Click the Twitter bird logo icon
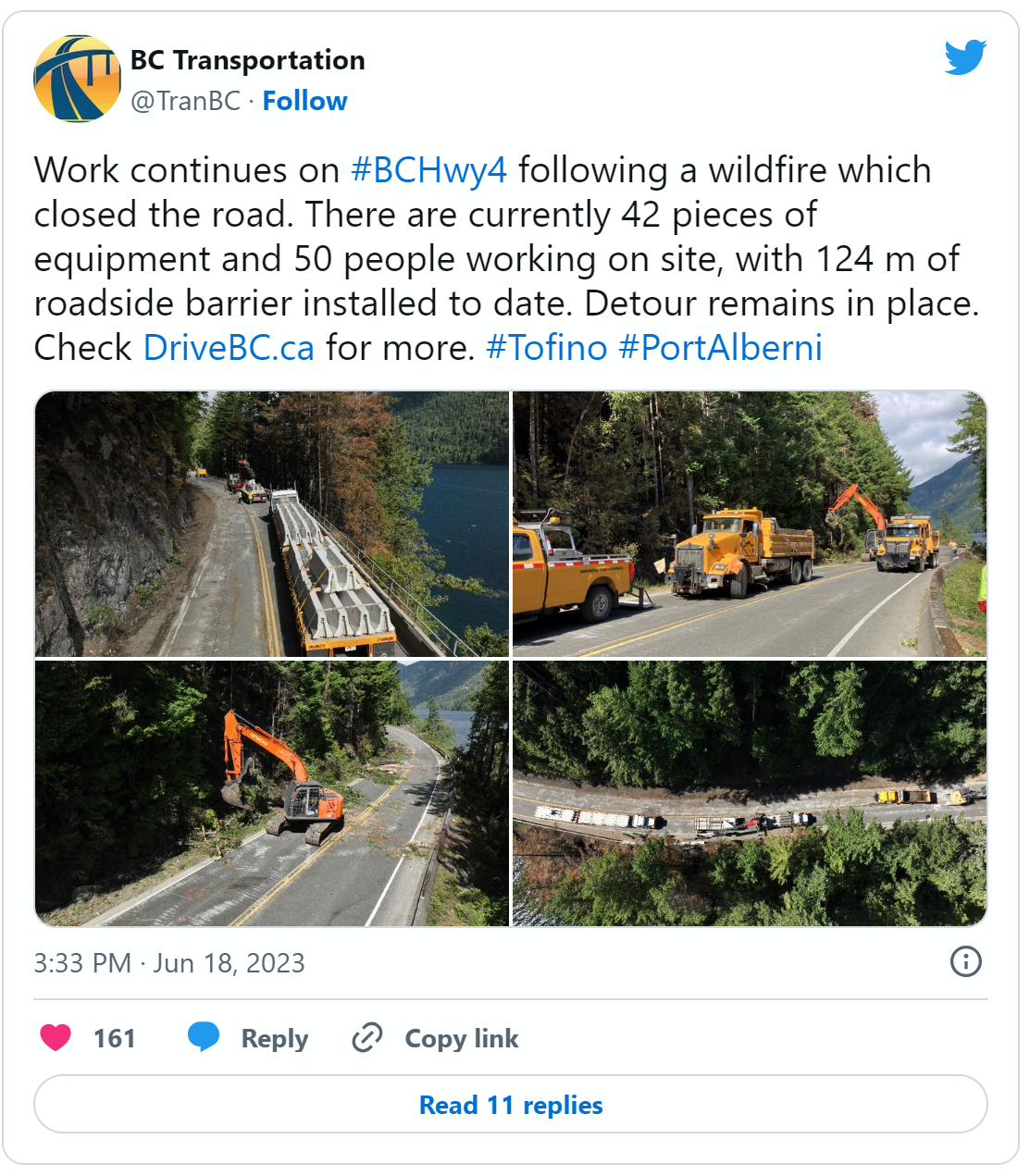The height and width of the screenshot is (1176, 1030). click(965, 57)
